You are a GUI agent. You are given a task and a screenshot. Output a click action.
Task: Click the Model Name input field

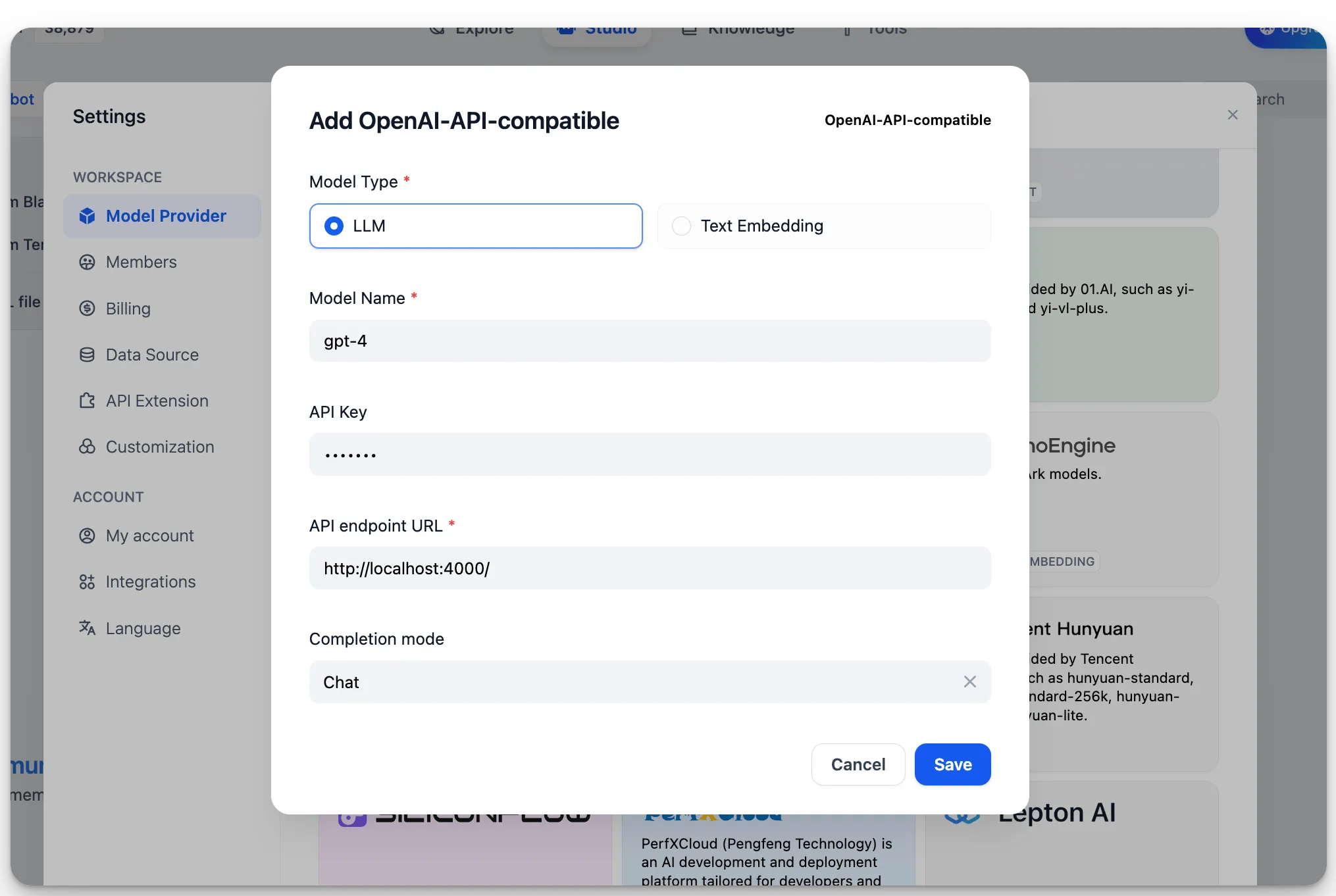(x=650, y=341)
